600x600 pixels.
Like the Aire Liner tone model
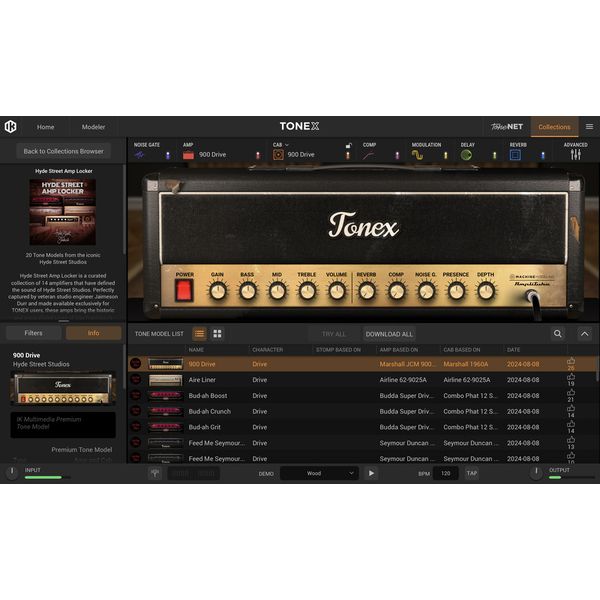(571, 377)
